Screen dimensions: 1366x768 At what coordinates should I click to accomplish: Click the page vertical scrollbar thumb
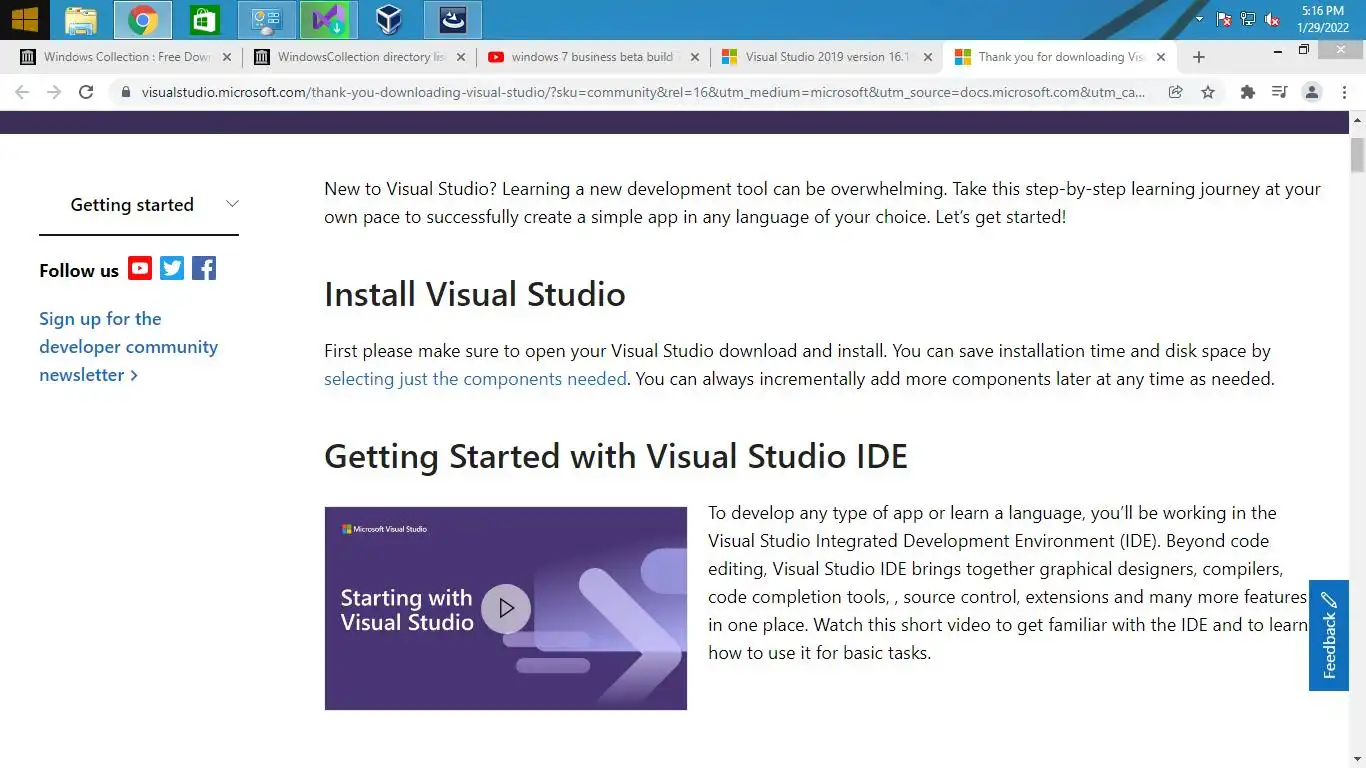pyautogui.click(x=1357, y=155)
